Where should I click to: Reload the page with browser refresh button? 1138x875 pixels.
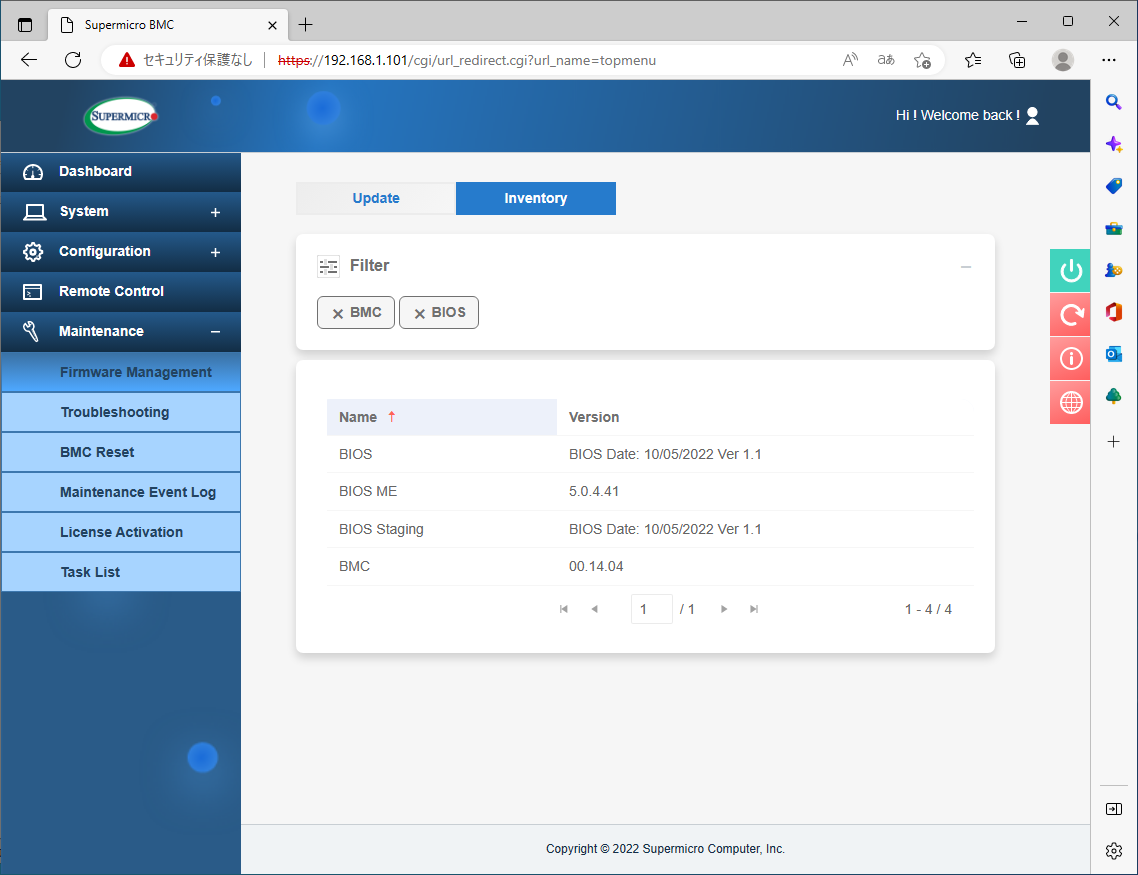73,60
